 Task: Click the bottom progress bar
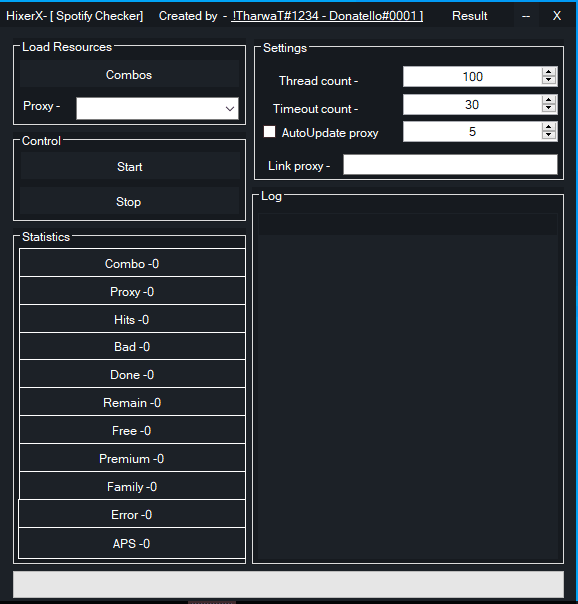pyautogui.click(x=288, y=584)
